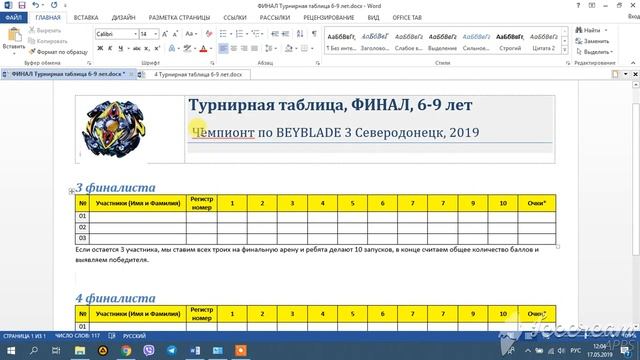Click the table move handle beside 3 финалиста
This screenshot has height=360, width=640.
pyautogui.click(x=71, y=191)
